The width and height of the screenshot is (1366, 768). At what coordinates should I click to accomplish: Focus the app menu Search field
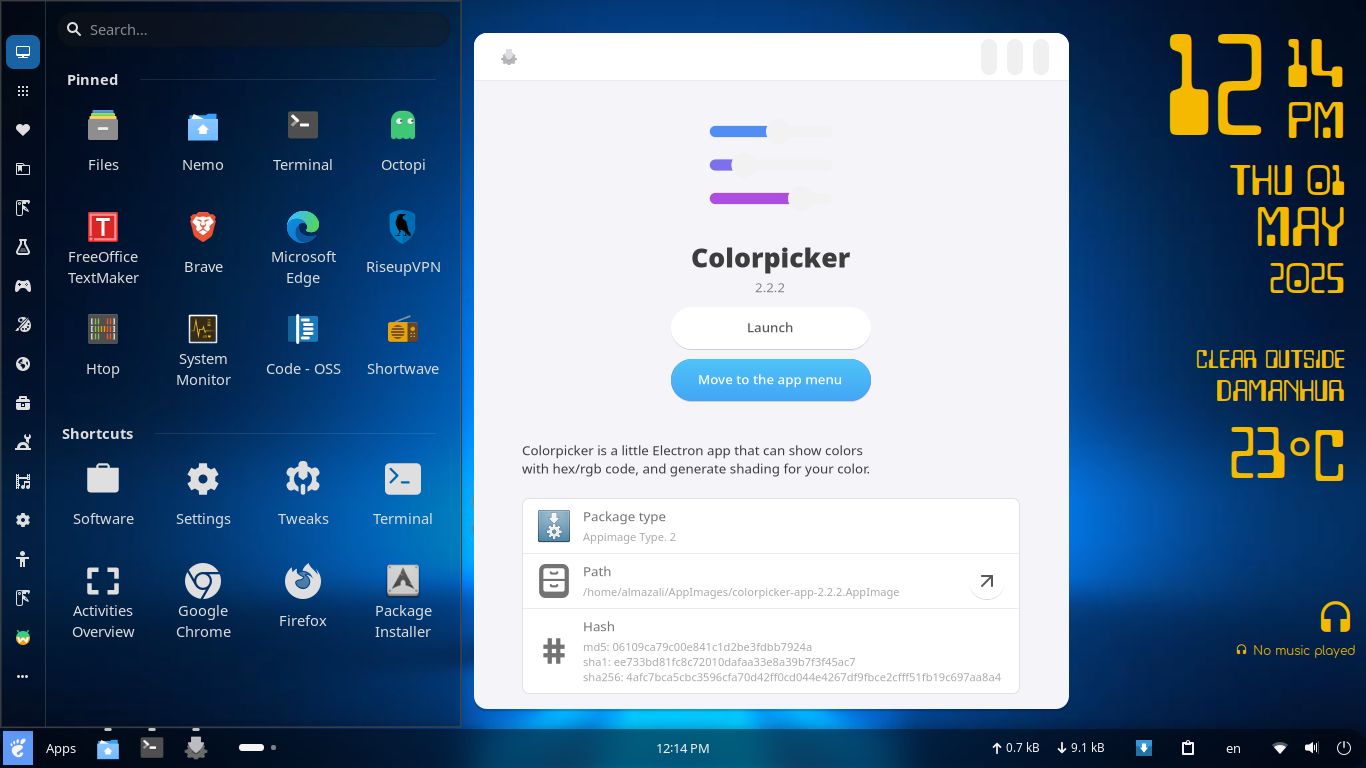point(253,30)
